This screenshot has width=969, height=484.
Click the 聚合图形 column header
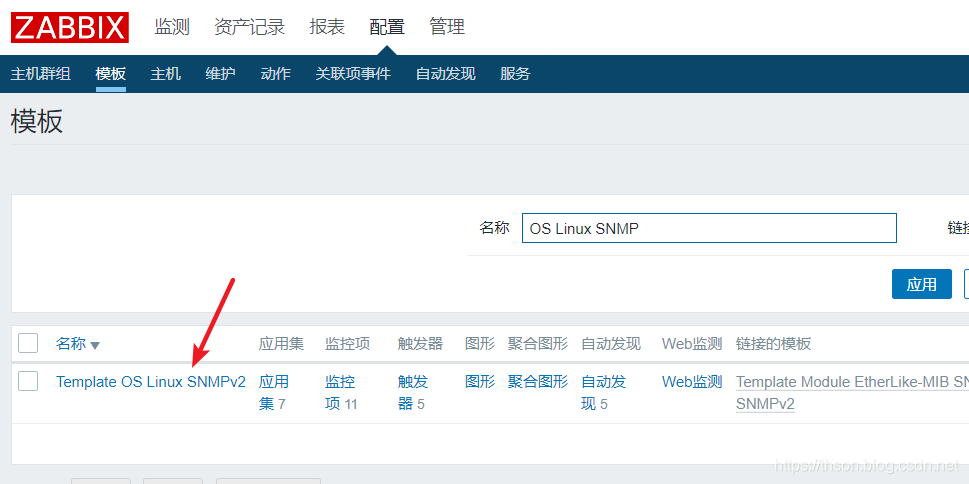538,344
